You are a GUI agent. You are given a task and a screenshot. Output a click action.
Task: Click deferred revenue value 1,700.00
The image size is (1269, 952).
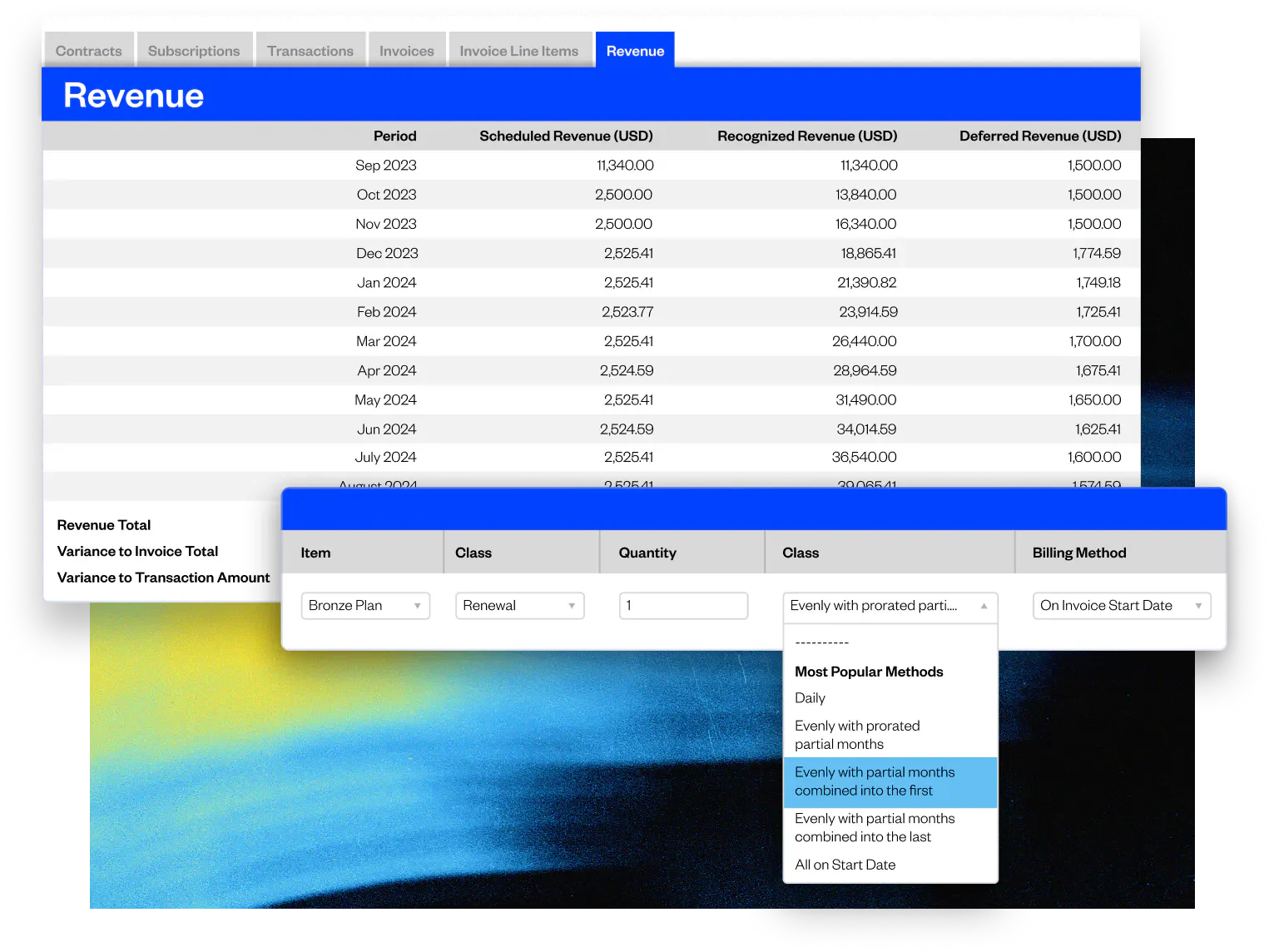(1095, 341)
